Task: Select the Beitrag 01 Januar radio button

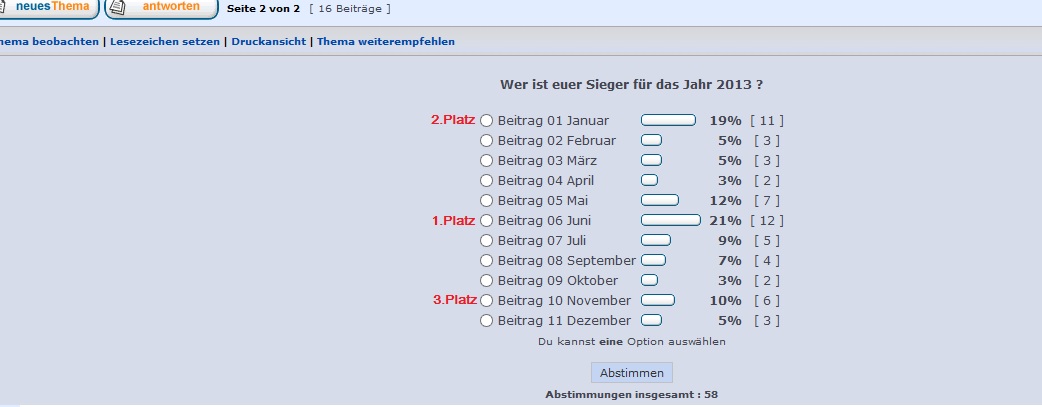Action: click(487, 121)
